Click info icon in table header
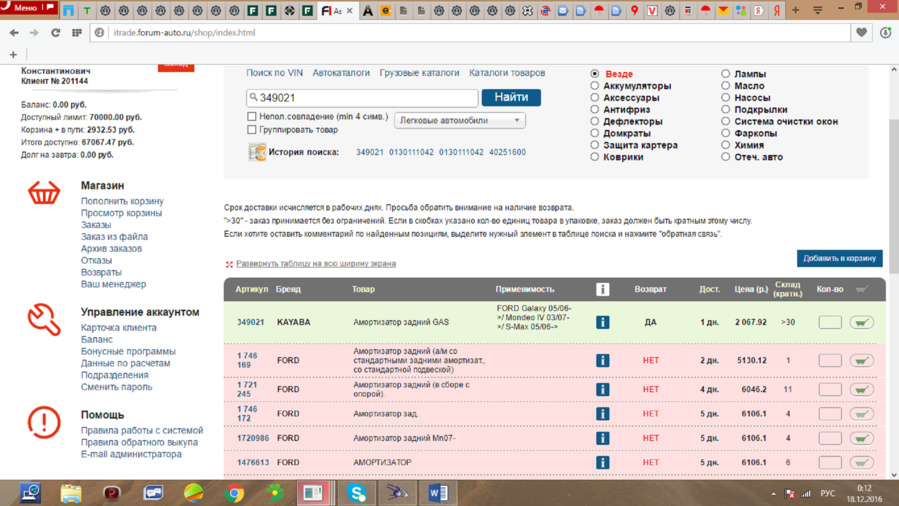 click(602, 289)
